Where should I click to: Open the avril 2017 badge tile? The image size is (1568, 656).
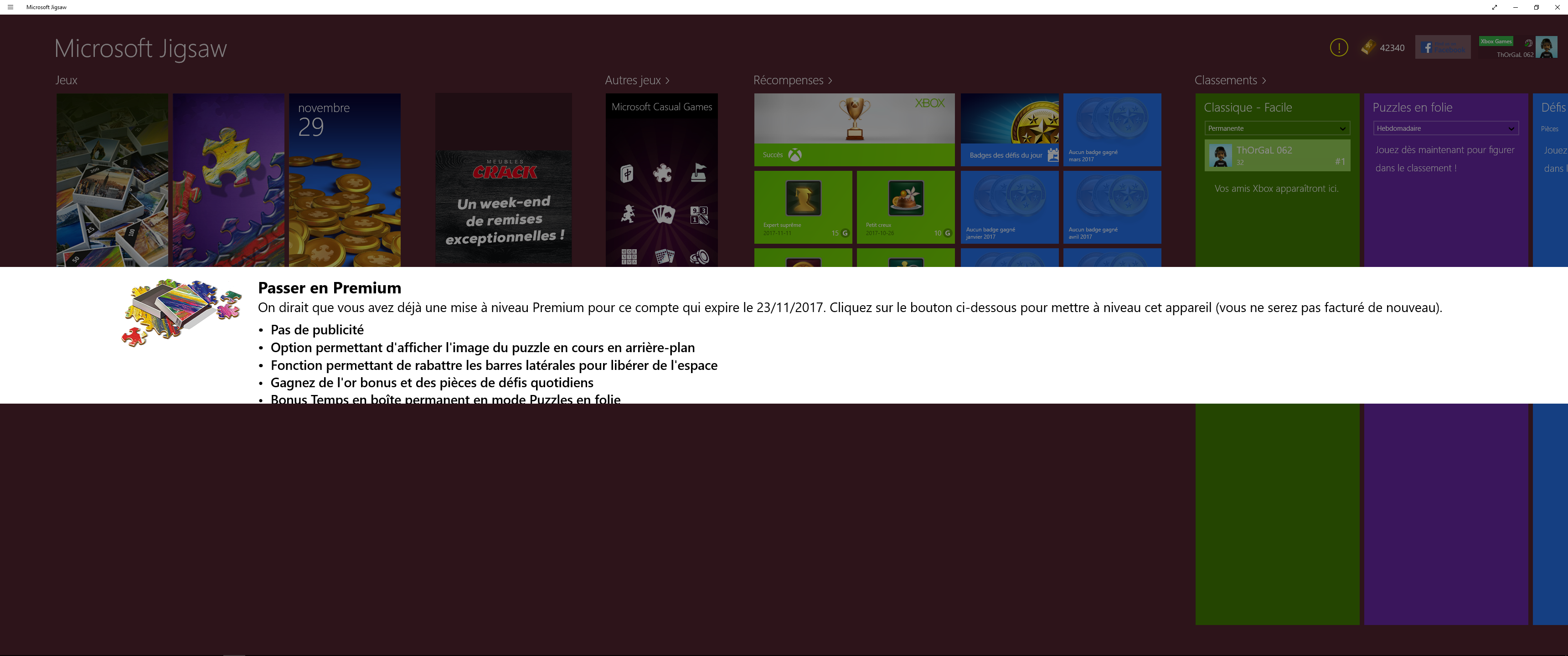tap(1112, 208)
